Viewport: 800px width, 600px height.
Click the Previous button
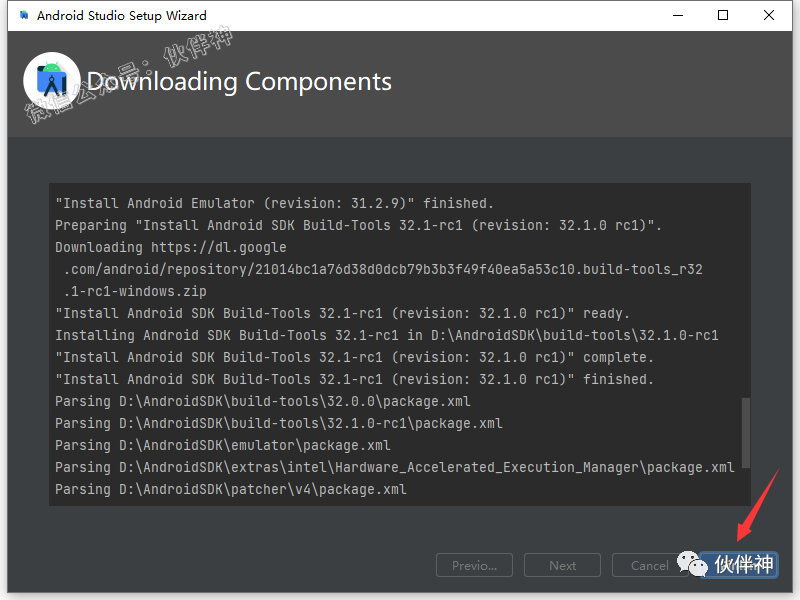[x=474, y=565]
